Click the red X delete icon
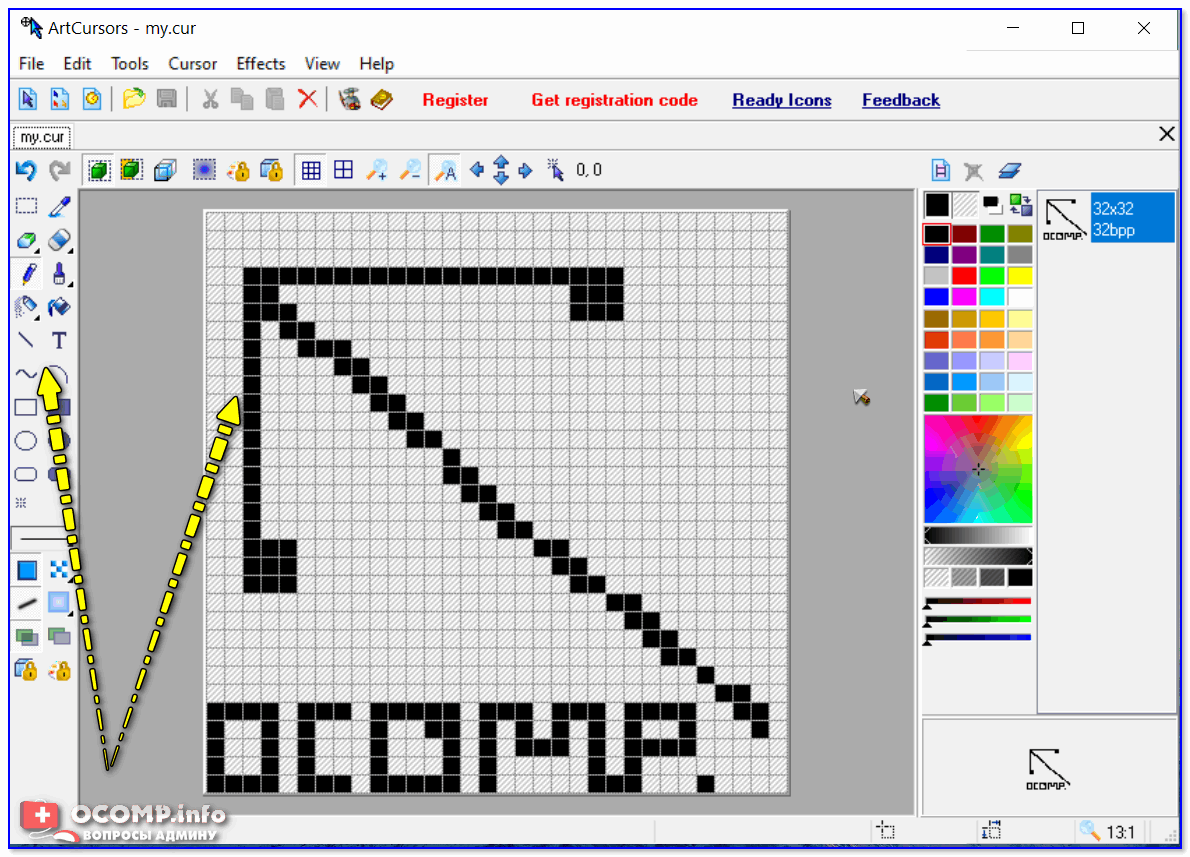 point(307,99)
